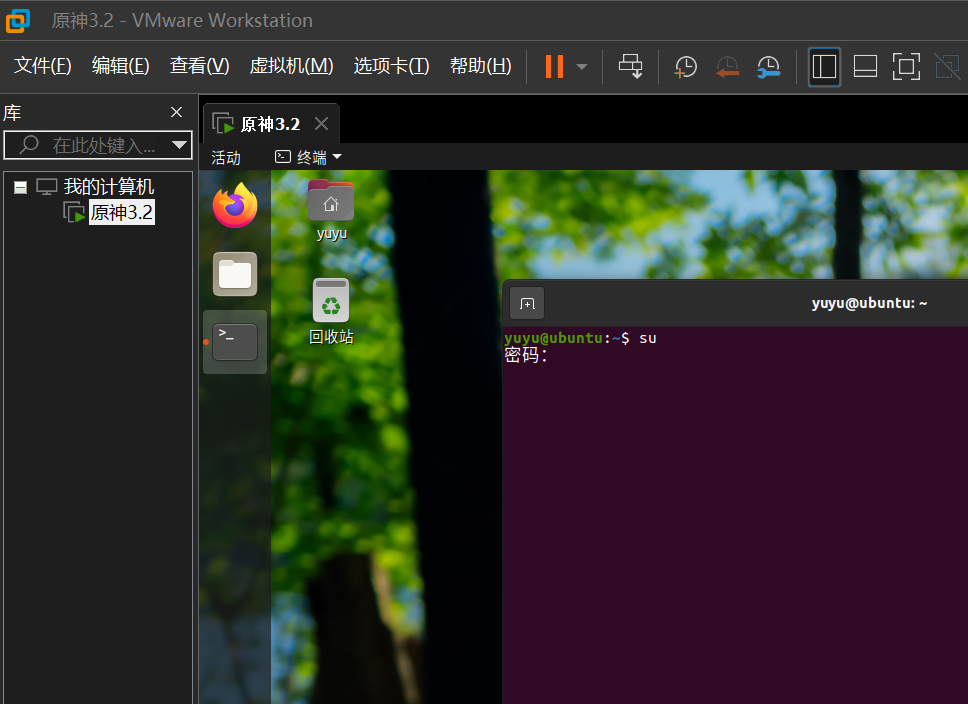Screen dimensions: 968x704
Task: Enter full screen mode
Action: (906, 67)
